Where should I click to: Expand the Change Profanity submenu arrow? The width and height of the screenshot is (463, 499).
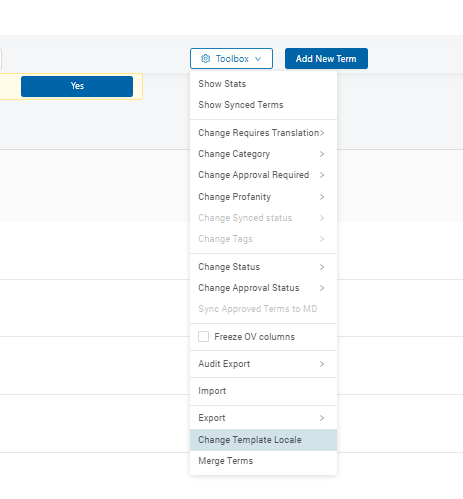pos(322,197)
